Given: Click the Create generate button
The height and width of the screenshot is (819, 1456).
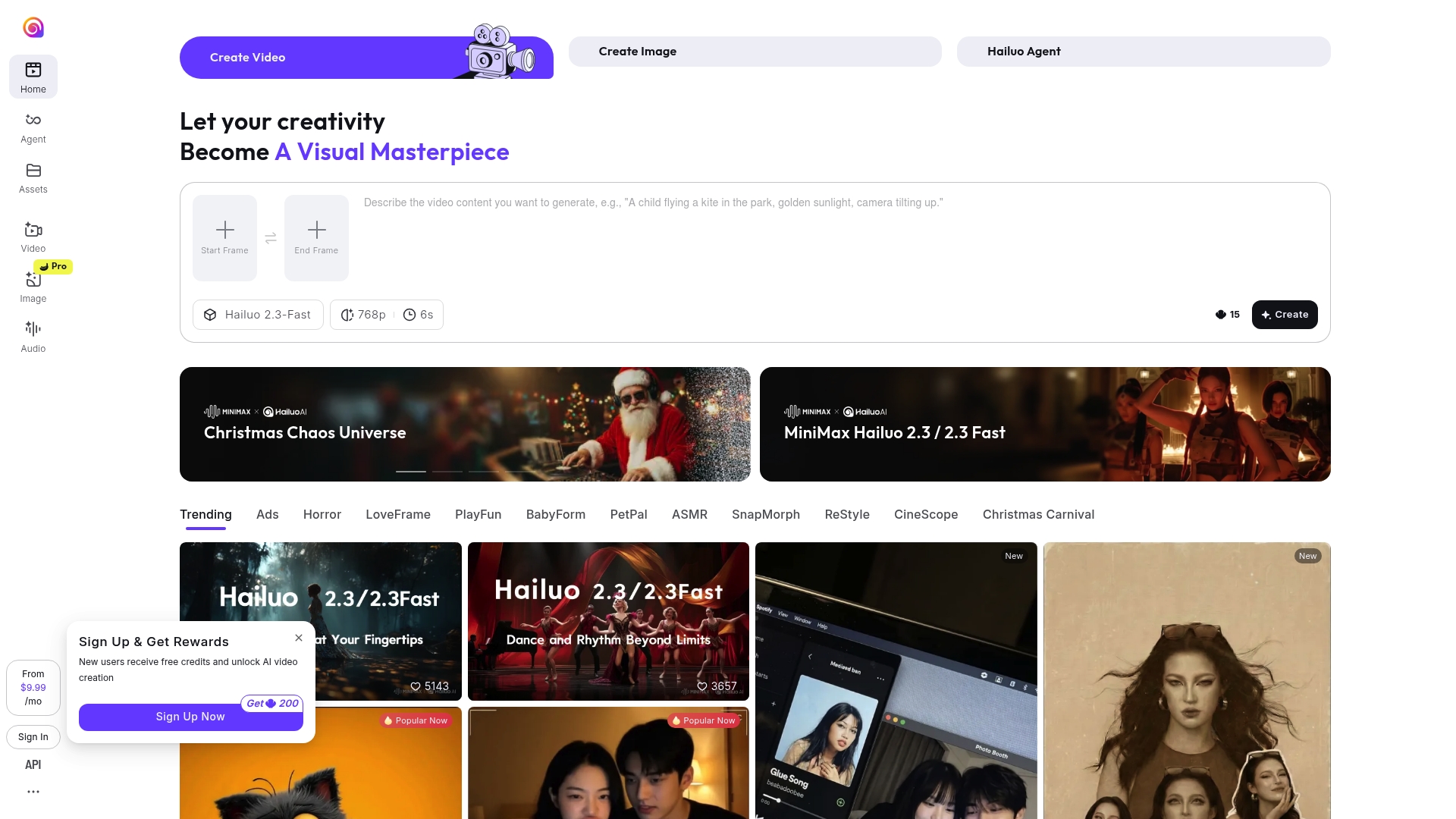Looking at the screenshot, I should pos(1285,315).
